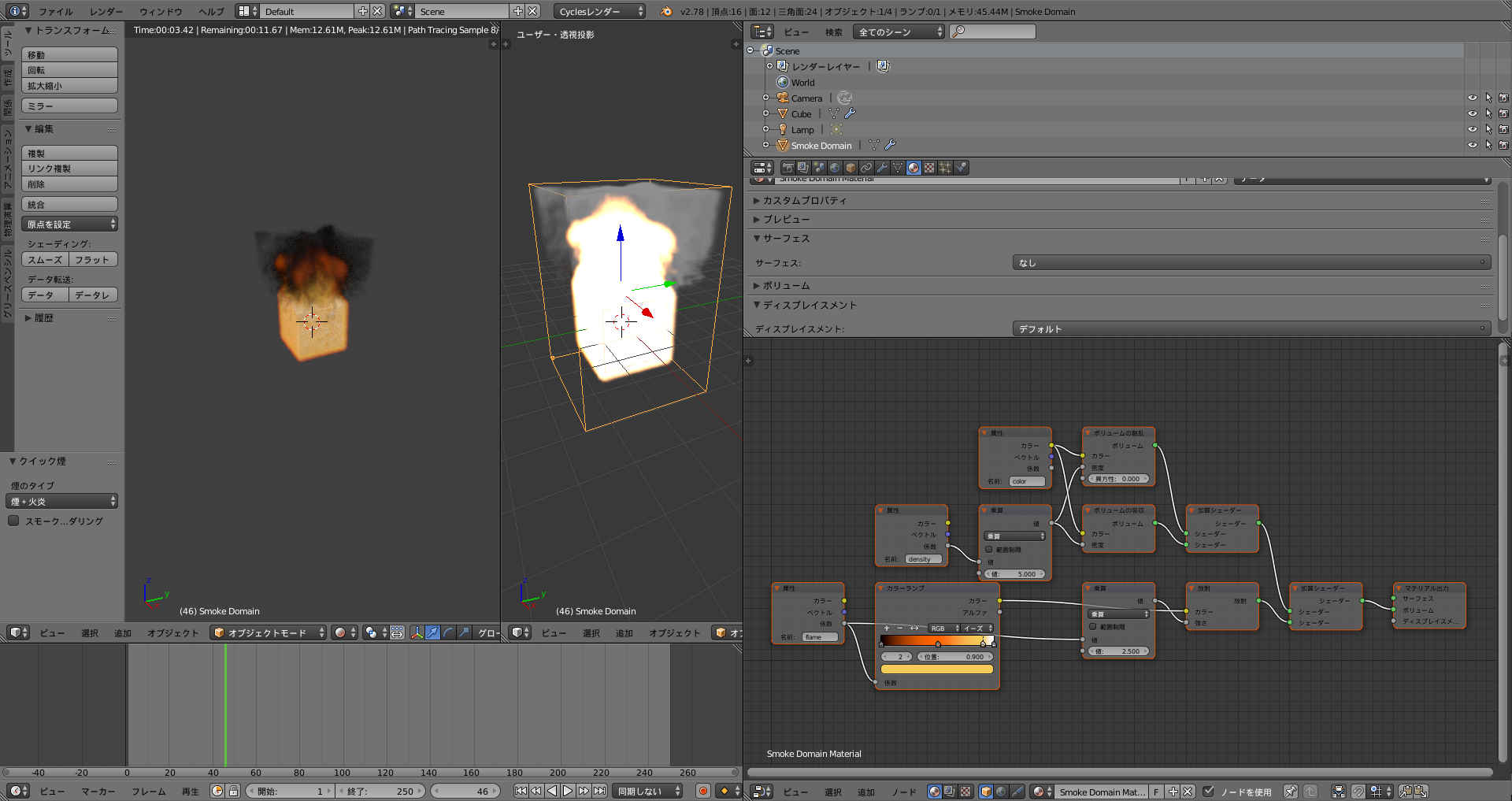Expand the ボリューム panel

coord(786,285)
